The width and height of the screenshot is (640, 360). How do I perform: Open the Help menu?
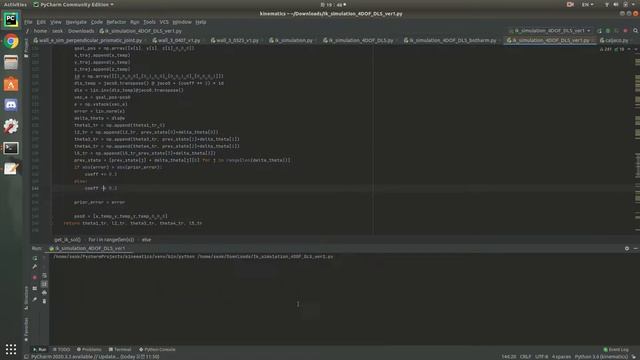[201, 22]
